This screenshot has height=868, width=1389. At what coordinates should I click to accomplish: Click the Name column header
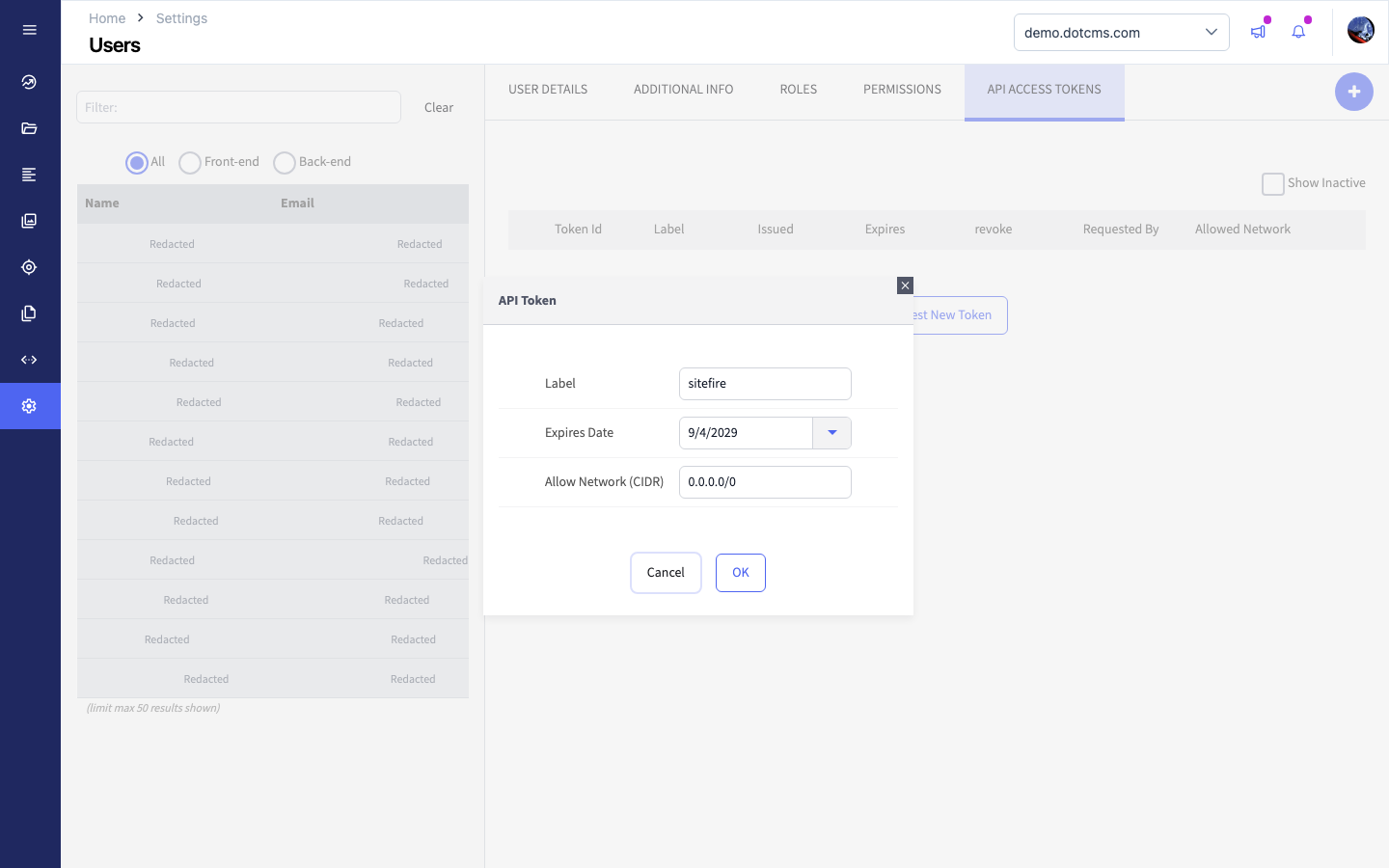(102, 203)
